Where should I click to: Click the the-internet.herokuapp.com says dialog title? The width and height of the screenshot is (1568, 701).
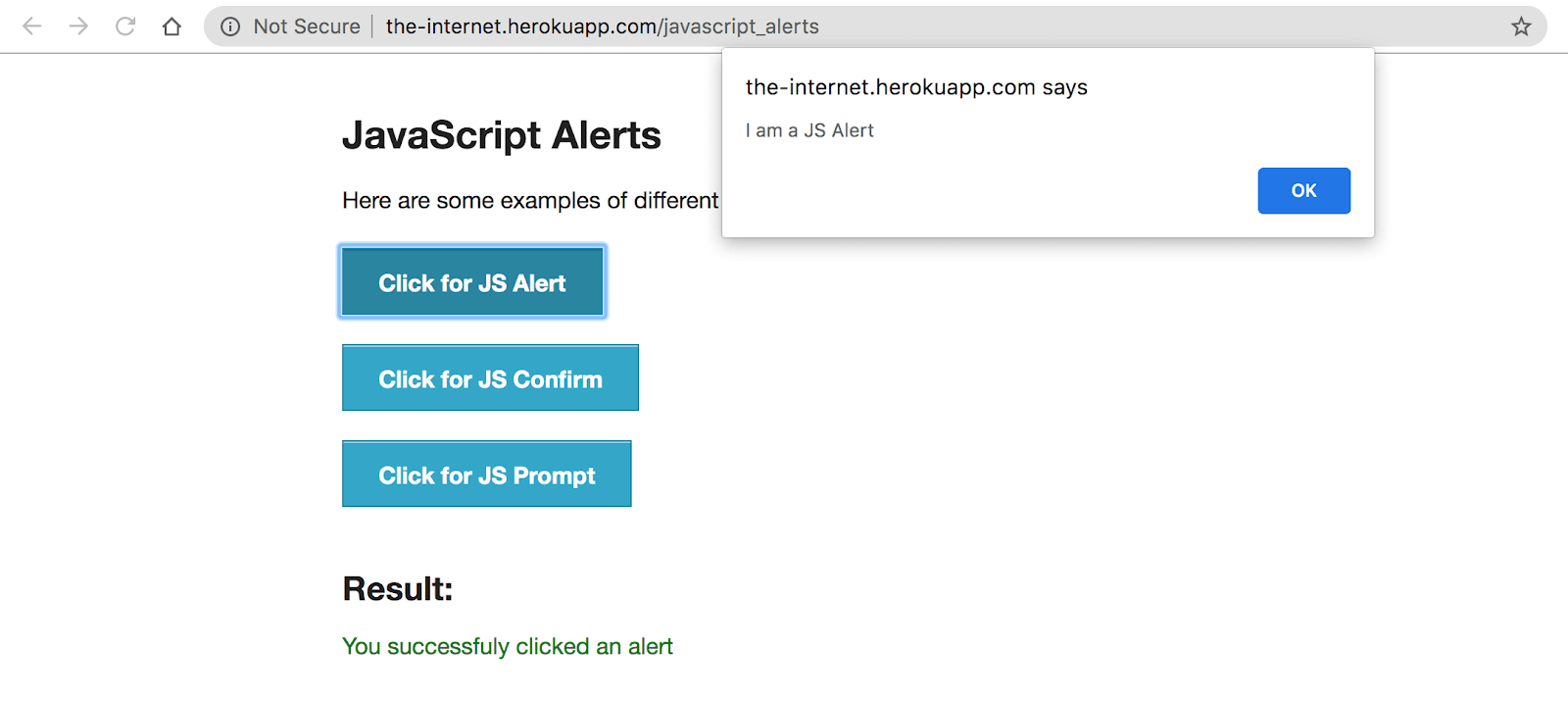click(915, 87)
